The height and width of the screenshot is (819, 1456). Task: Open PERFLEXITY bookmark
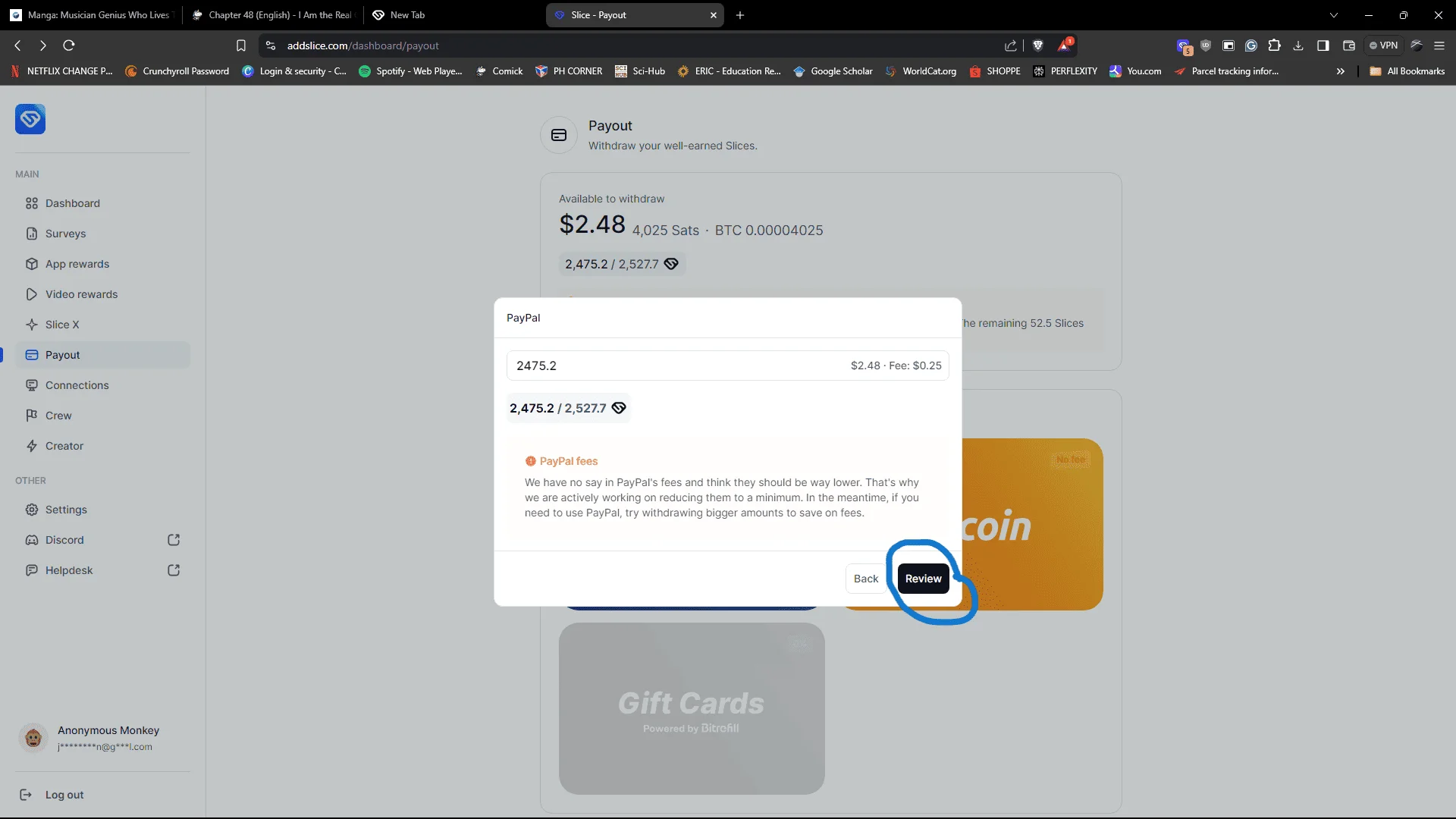[1065, 71]
